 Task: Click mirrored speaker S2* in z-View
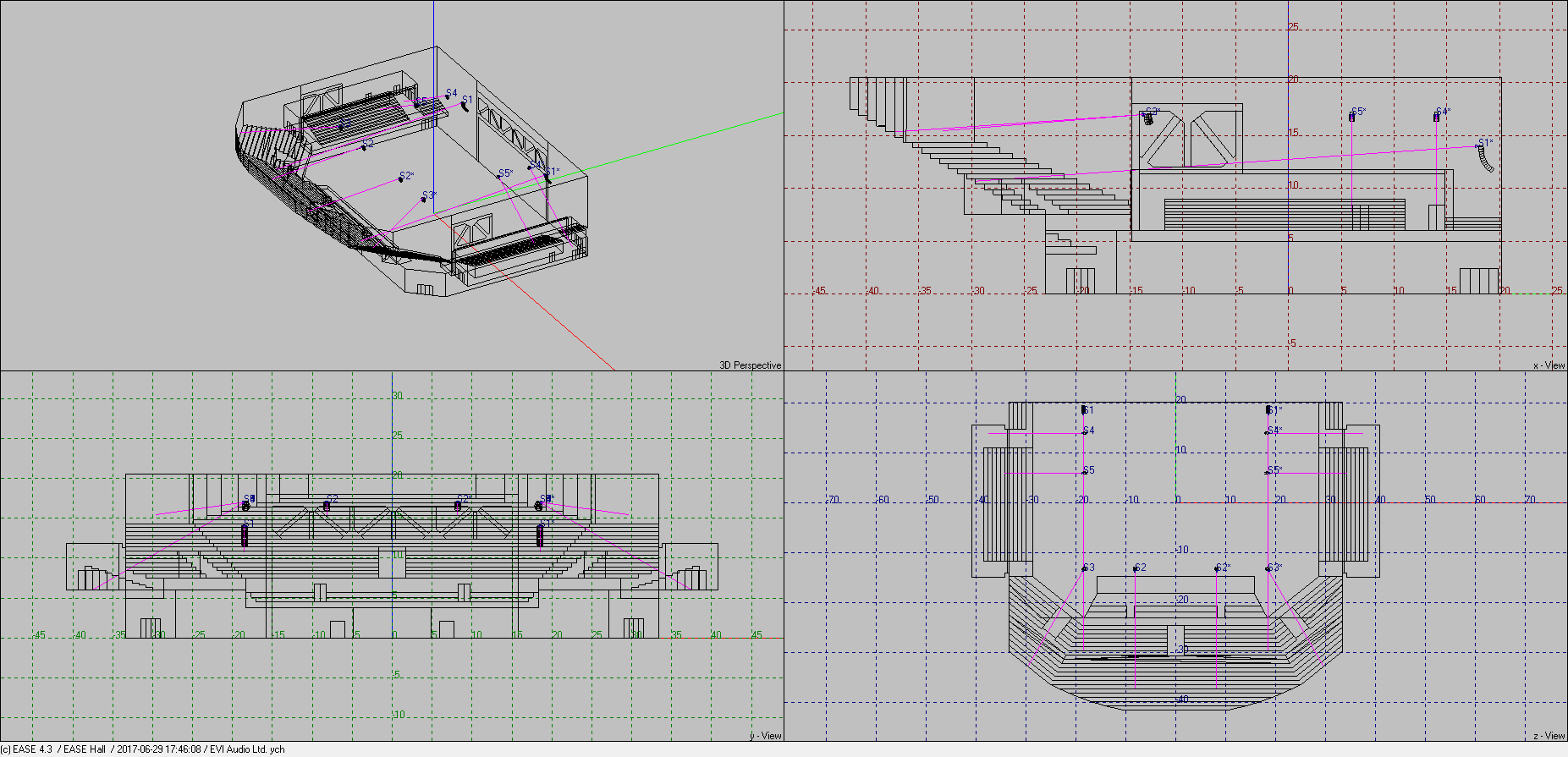click(1217, 568)
